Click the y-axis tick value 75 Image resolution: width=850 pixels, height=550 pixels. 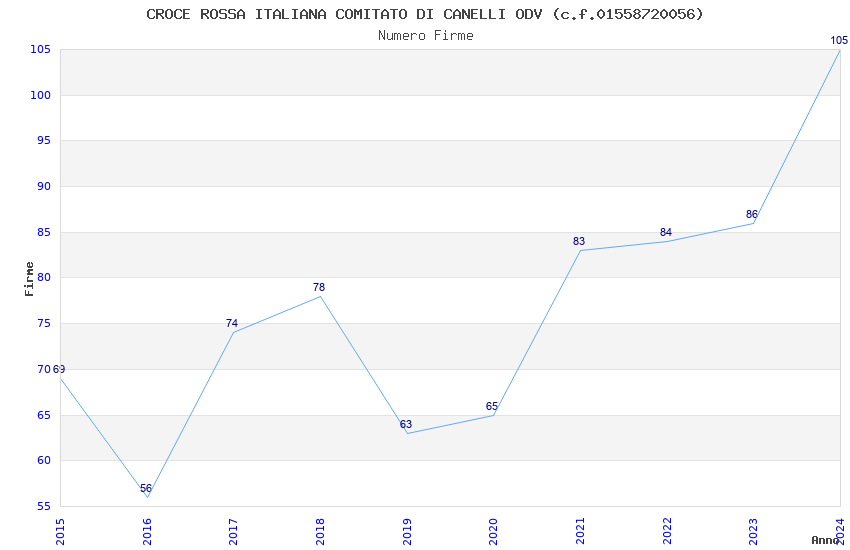point(44,323)
